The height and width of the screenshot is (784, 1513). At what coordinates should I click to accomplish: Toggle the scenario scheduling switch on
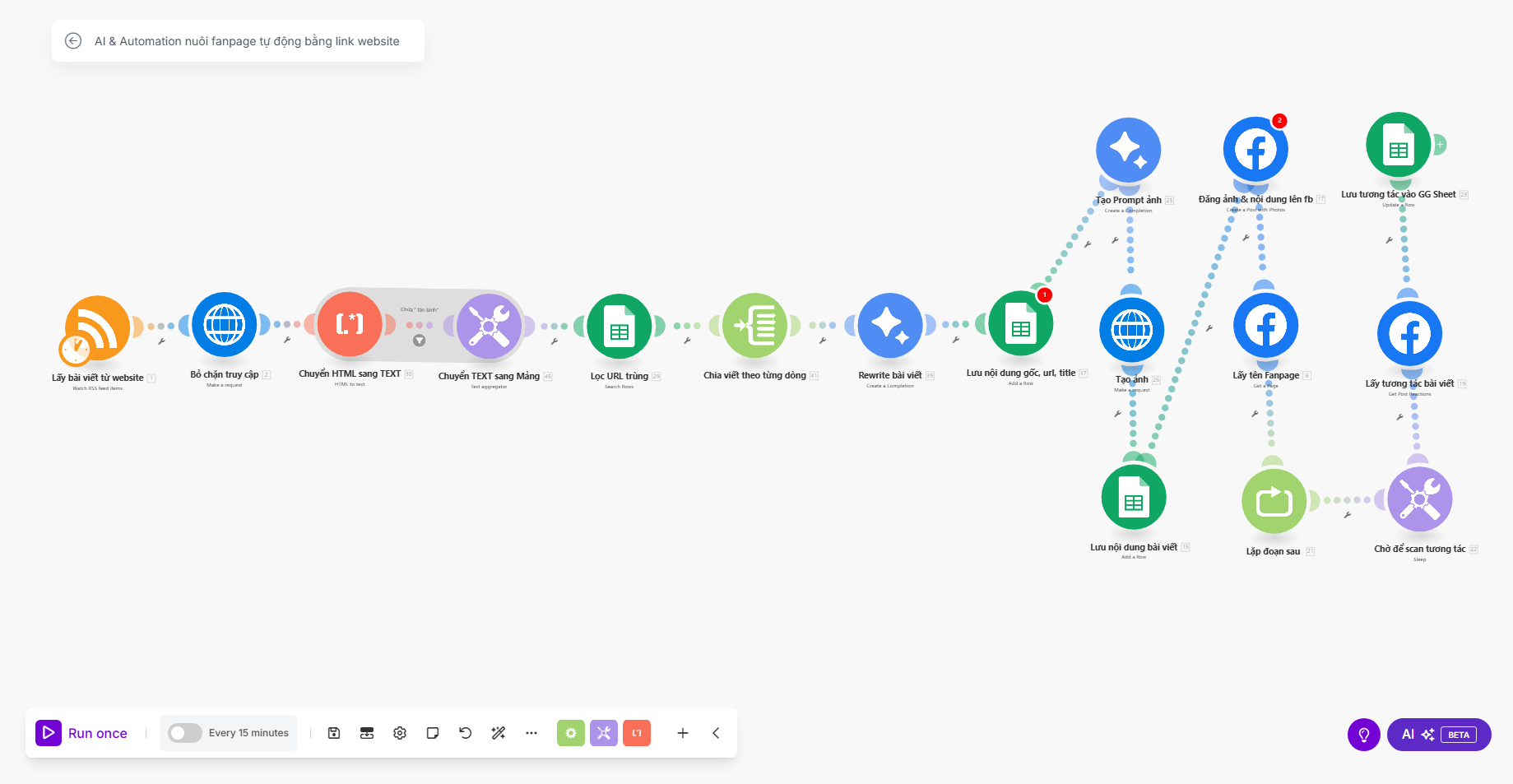pos(184,733)
